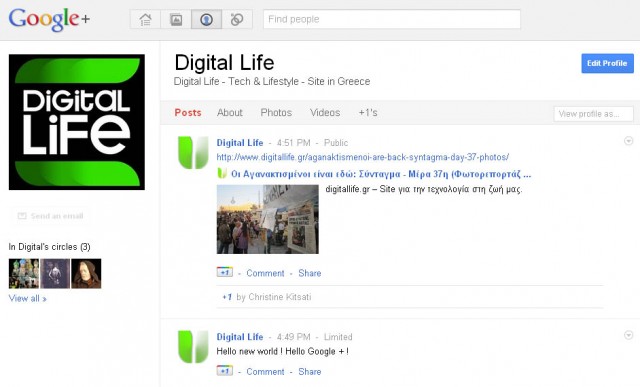This screenshot has width=640, height=387.
Task: Click the Limited visibility label
Action: (338, 337)
